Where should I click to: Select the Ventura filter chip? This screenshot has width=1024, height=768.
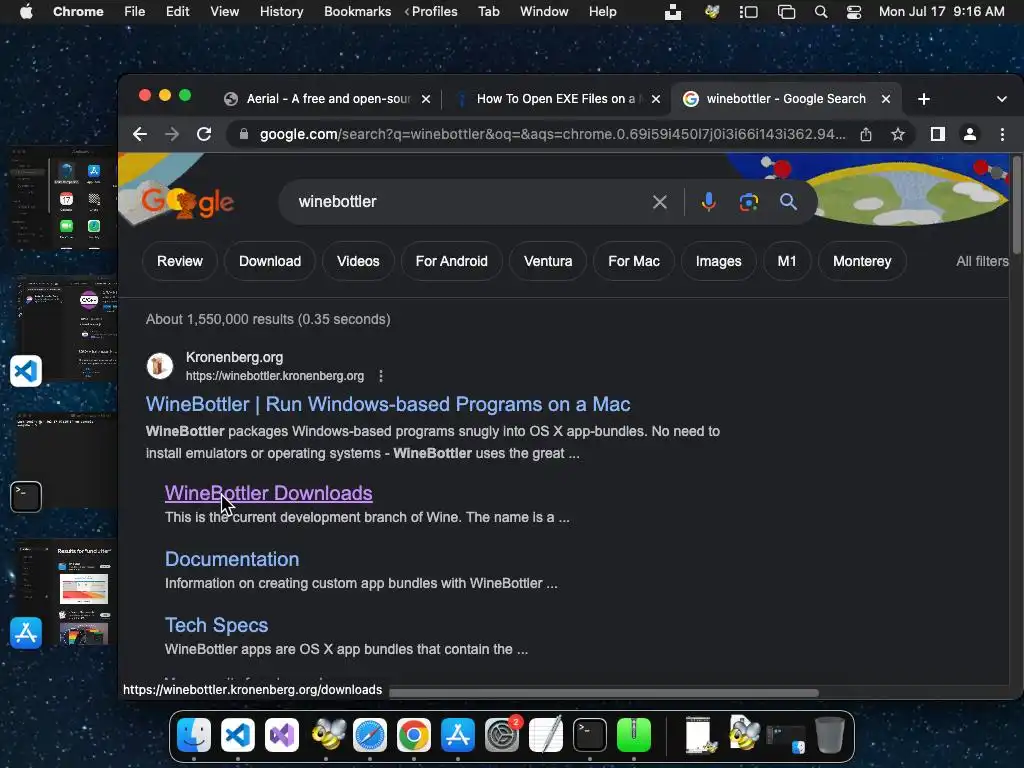[x=548, y=261]
